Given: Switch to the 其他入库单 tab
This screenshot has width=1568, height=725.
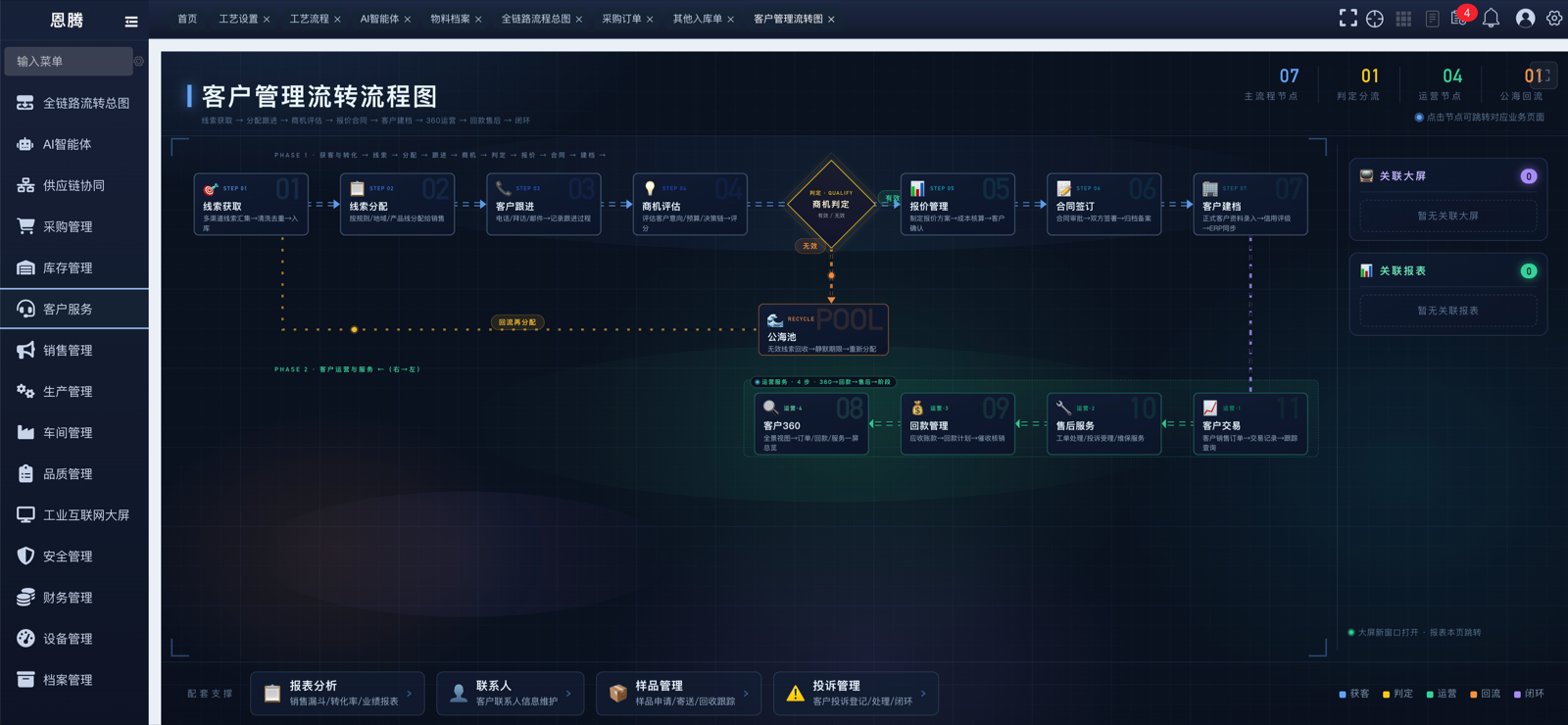Looking at the screenshot, I should (698, 19).
